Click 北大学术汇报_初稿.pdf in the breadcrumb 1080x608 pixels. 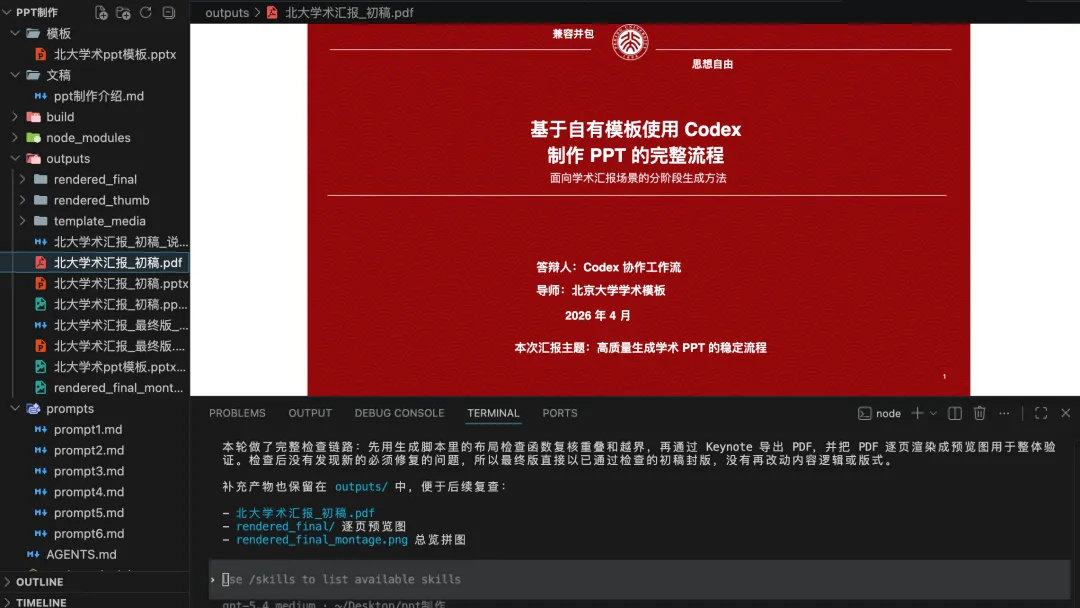tap(349, 12)
